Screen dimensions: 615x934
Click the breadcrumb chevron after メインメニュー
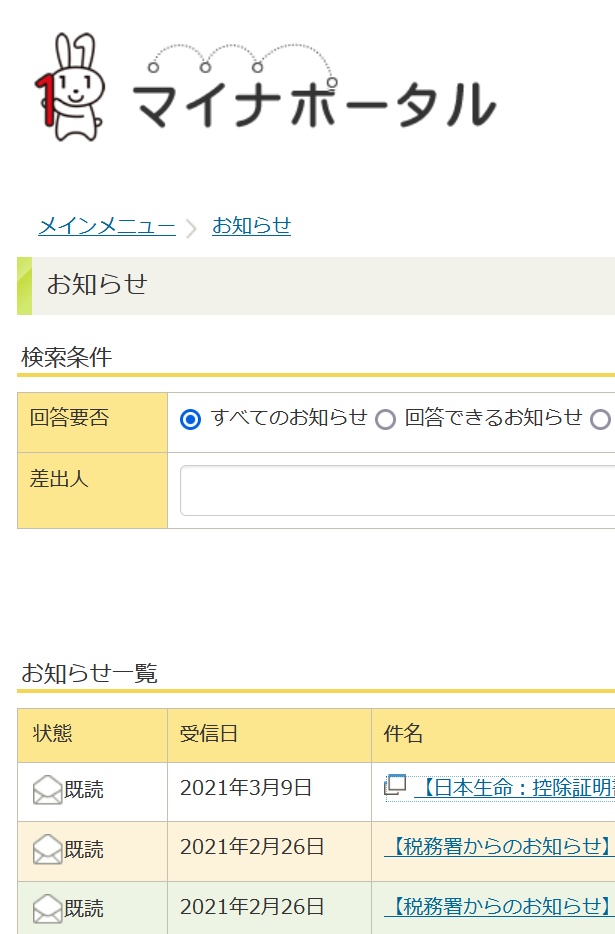pos(192,228)
